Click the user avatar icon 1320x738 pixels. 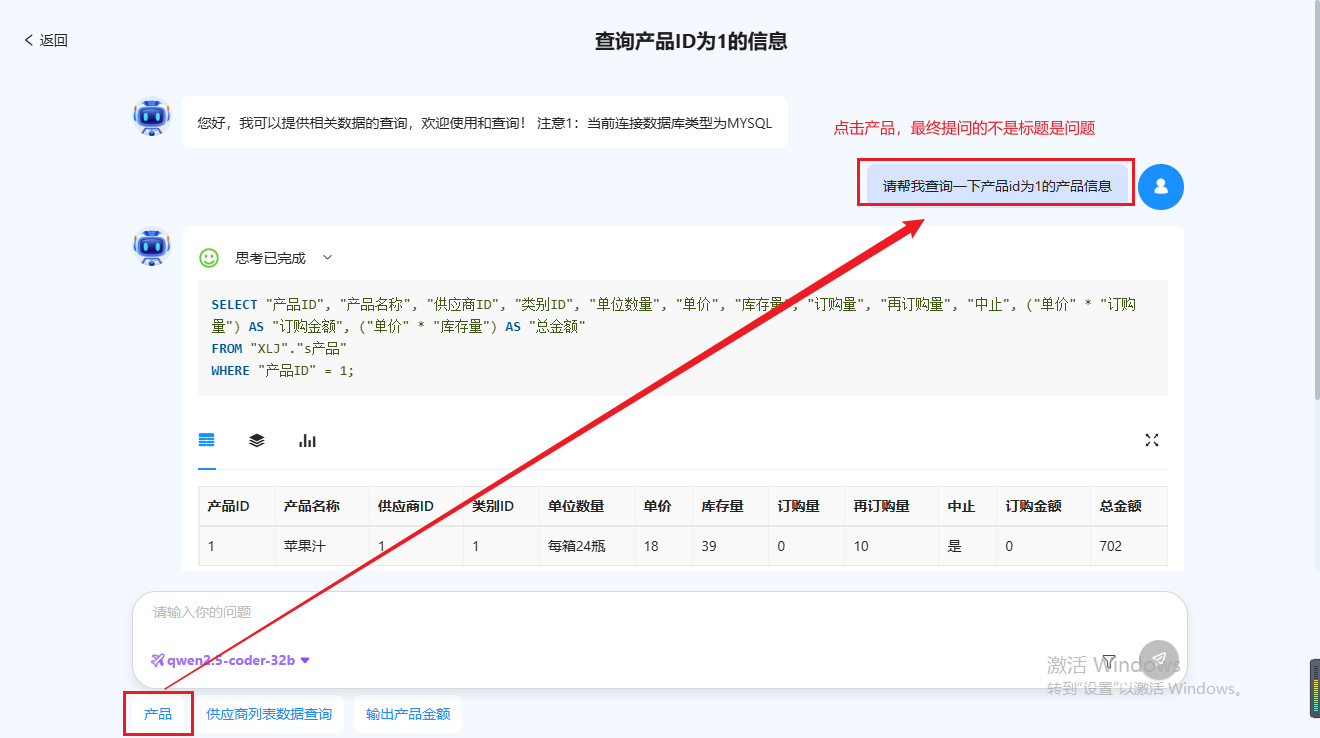(x=1160, y=187)
